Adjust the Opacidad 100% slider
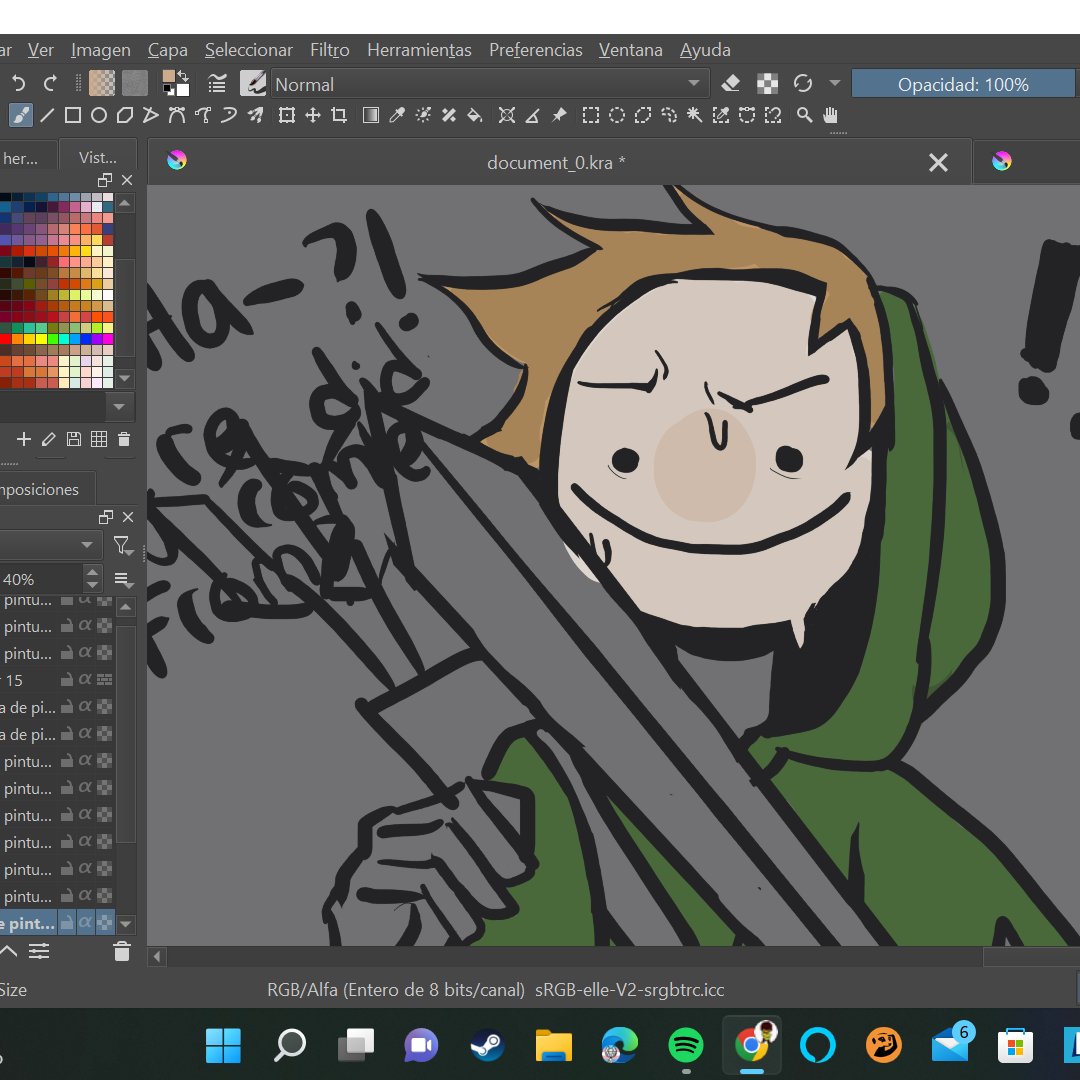Image resolution: width=1080 pixels, height=1080 pixels. pyautogui.click(x=964, y=84)
